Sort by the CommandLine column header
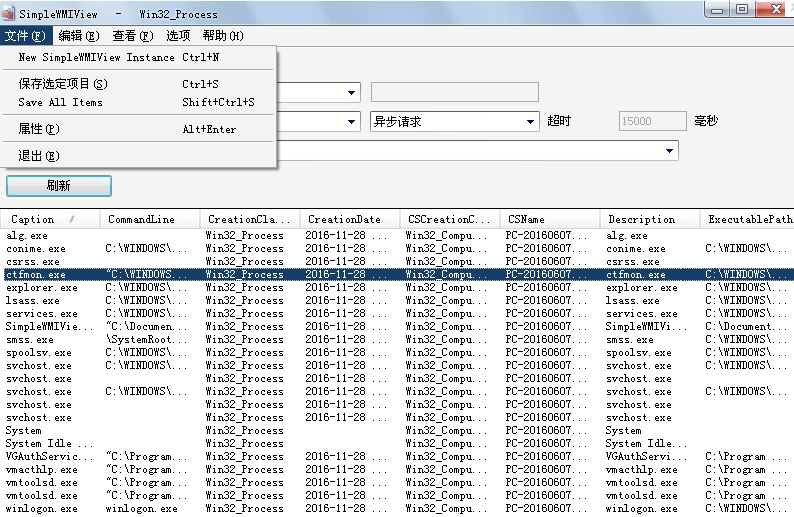Image resolution: width=794 pixels, height=517 pixels. [149, 219]
